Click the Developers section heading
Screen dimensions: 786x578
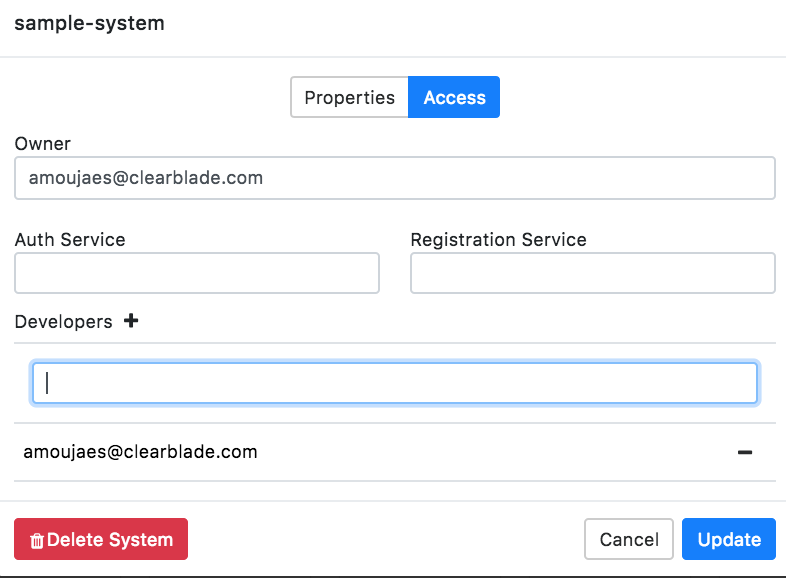[x=63, y=322]
